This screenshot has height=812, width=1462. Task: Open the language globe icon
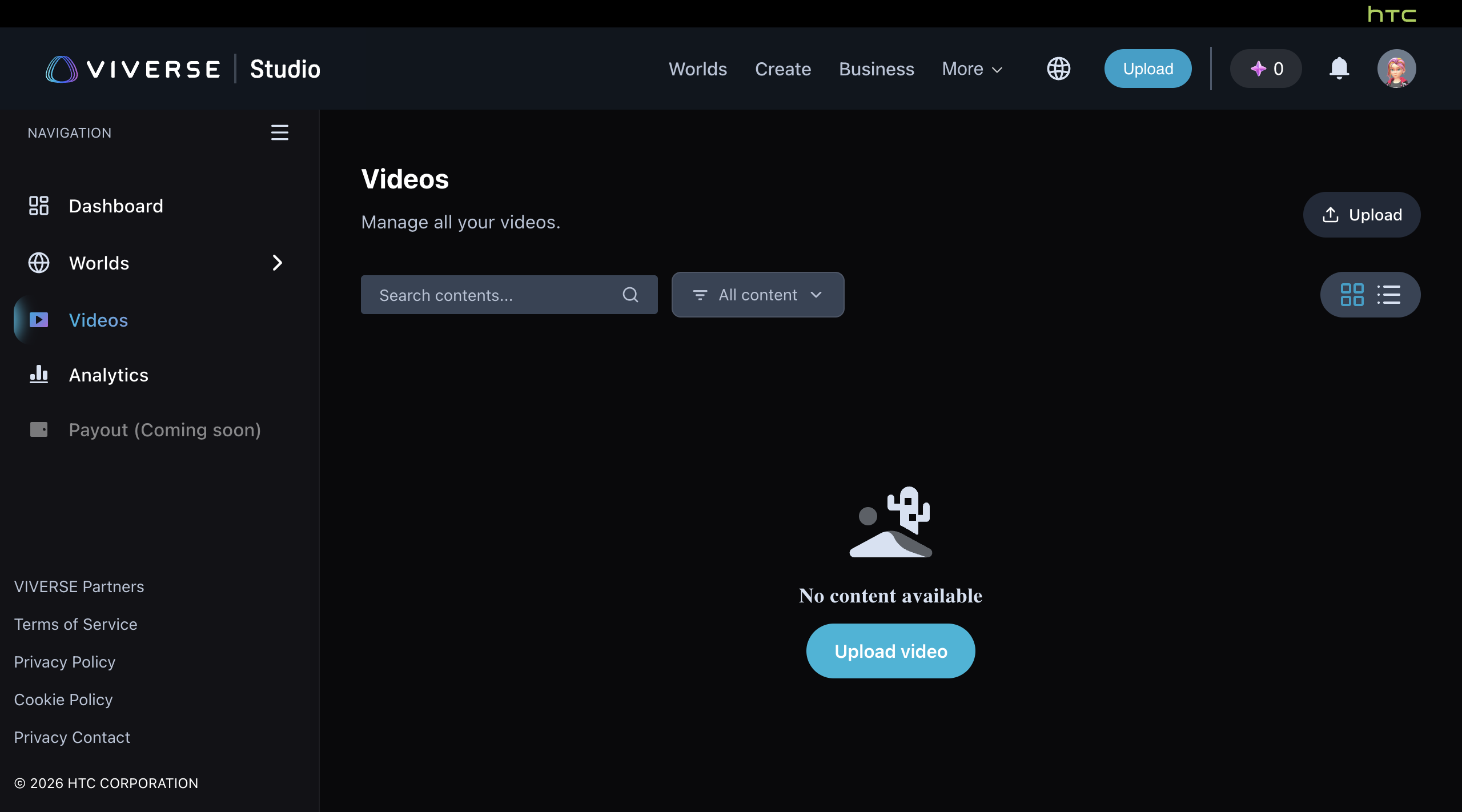point(1058,69)
